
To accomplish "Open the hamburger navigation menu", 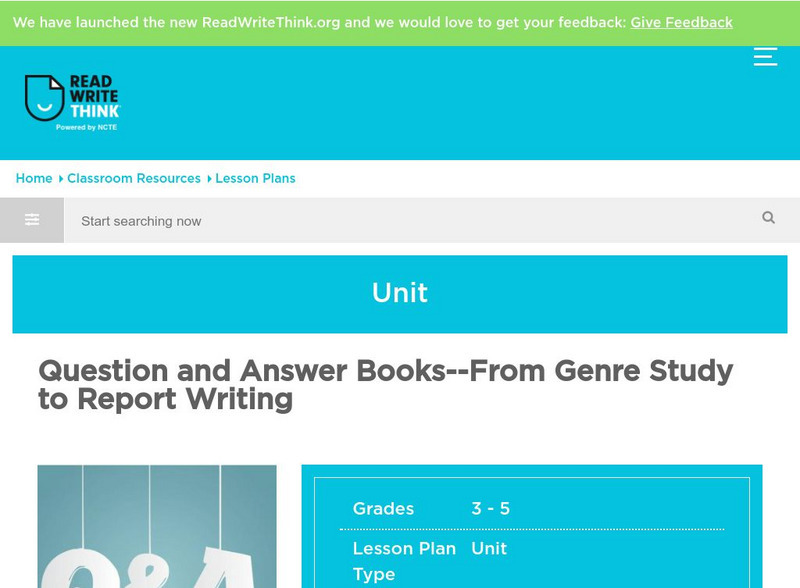I will point(765,56).
